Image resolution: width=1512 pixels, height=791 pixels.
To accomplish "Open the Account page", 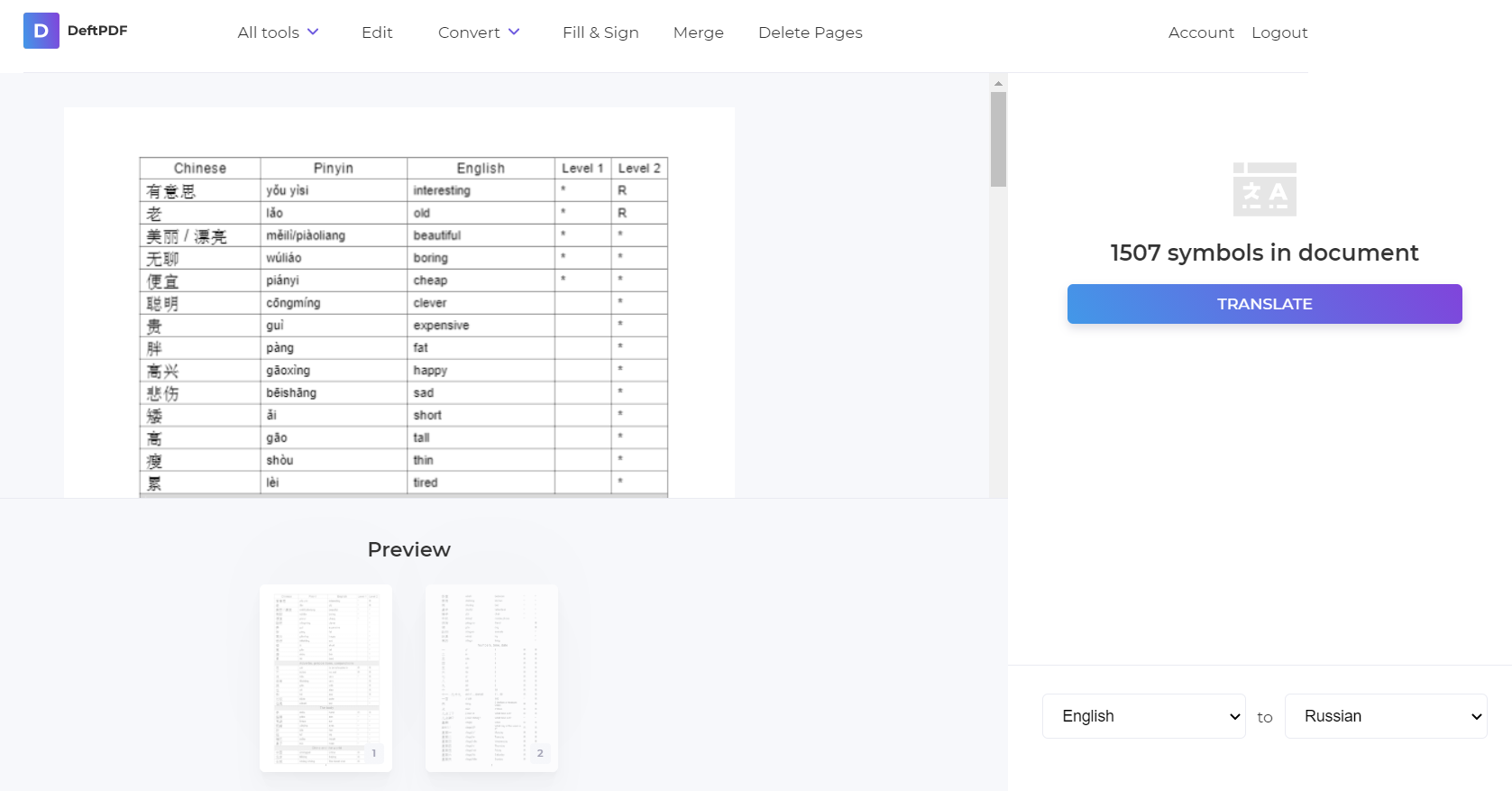I will point(1201,32).
